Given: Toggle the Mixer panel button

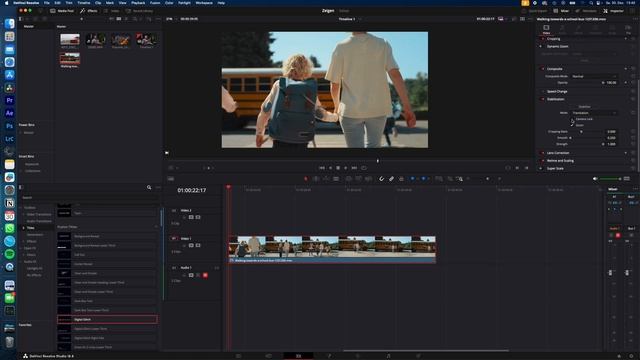Looking at the screenshot, I should point(561,11).
